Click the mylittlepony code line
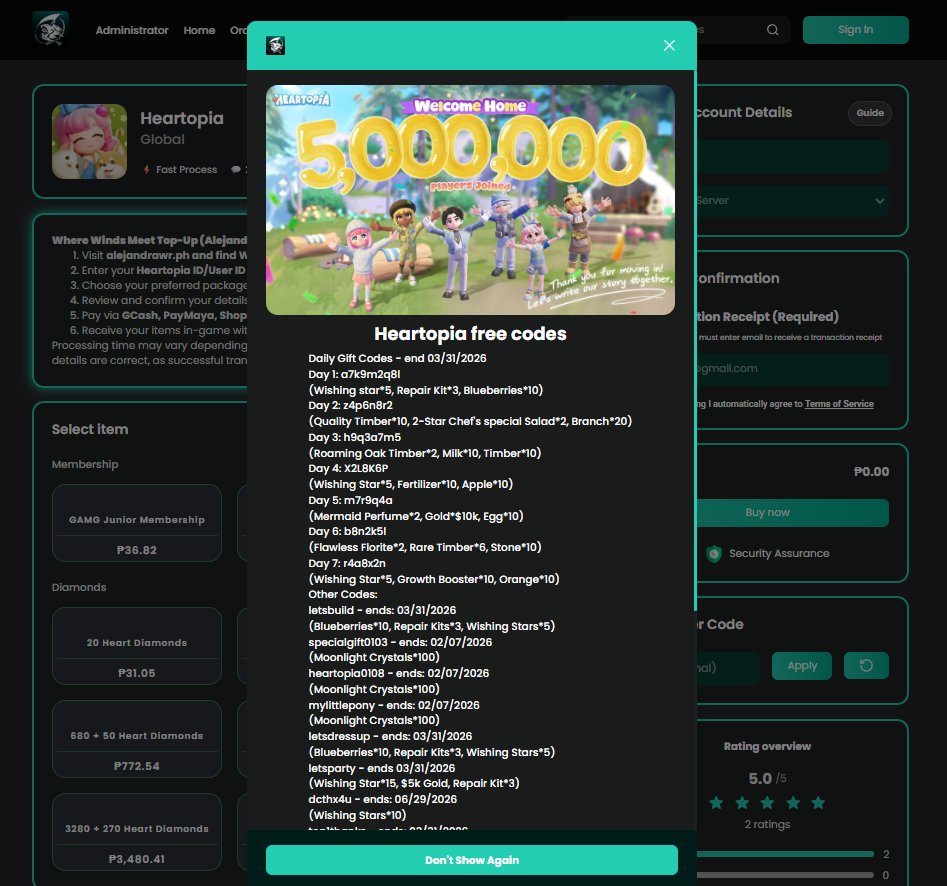This screenshot has width=947, height=886. coord(394,705)
